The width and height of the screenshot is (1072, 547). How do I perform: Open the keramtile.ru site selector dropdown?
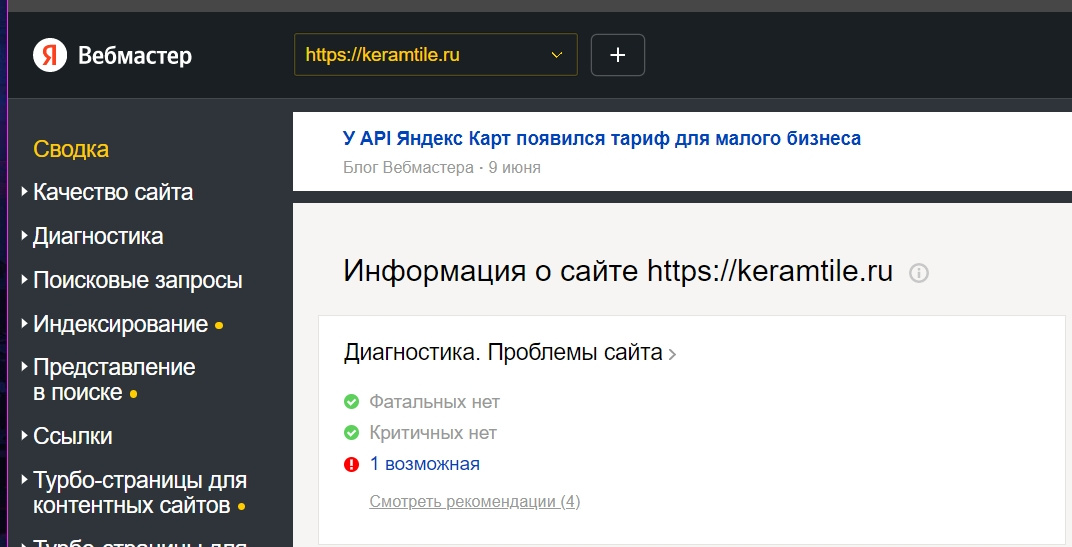[x=436, y=55]
